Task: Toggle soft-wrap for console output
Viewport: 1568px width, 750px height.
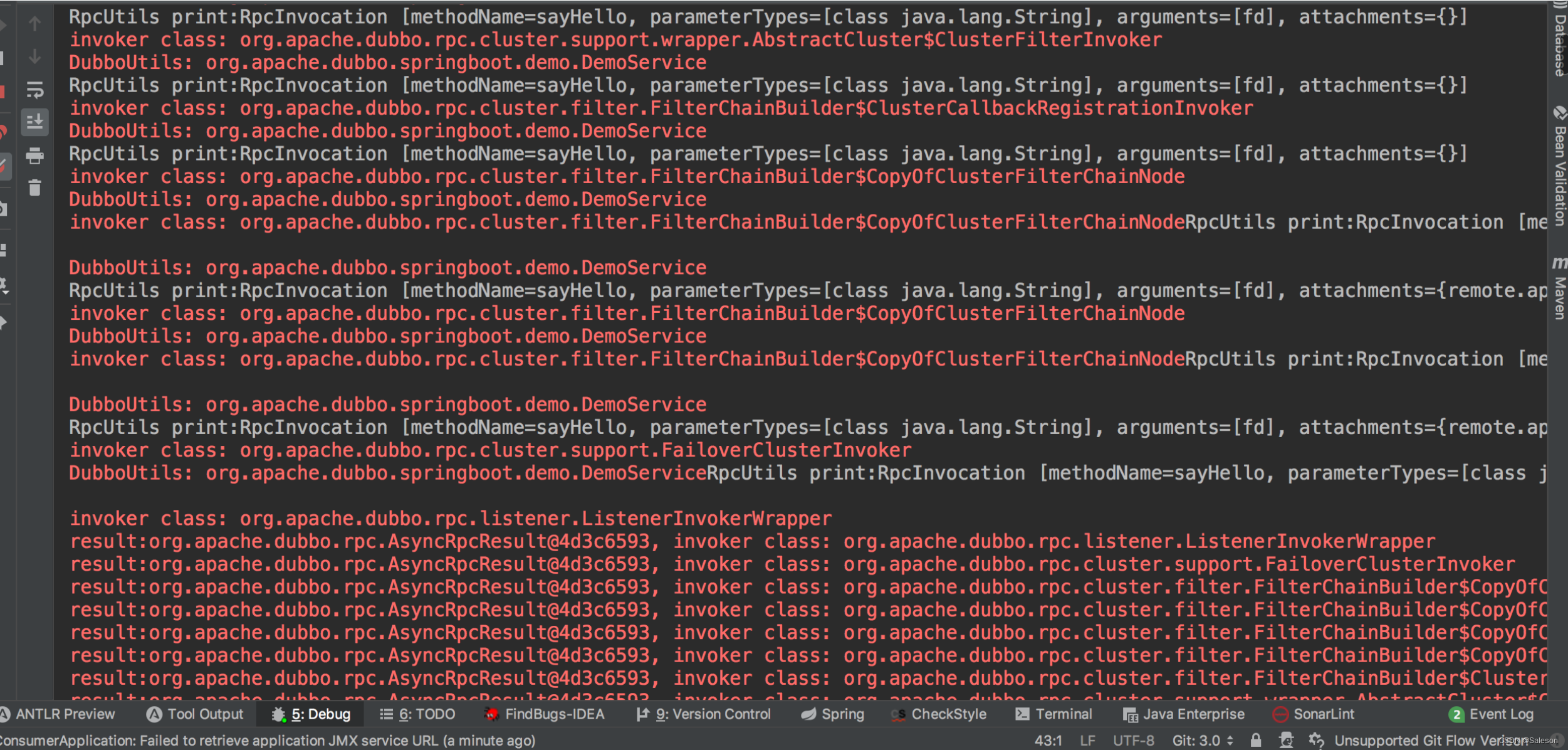Action: click(34, 90)
